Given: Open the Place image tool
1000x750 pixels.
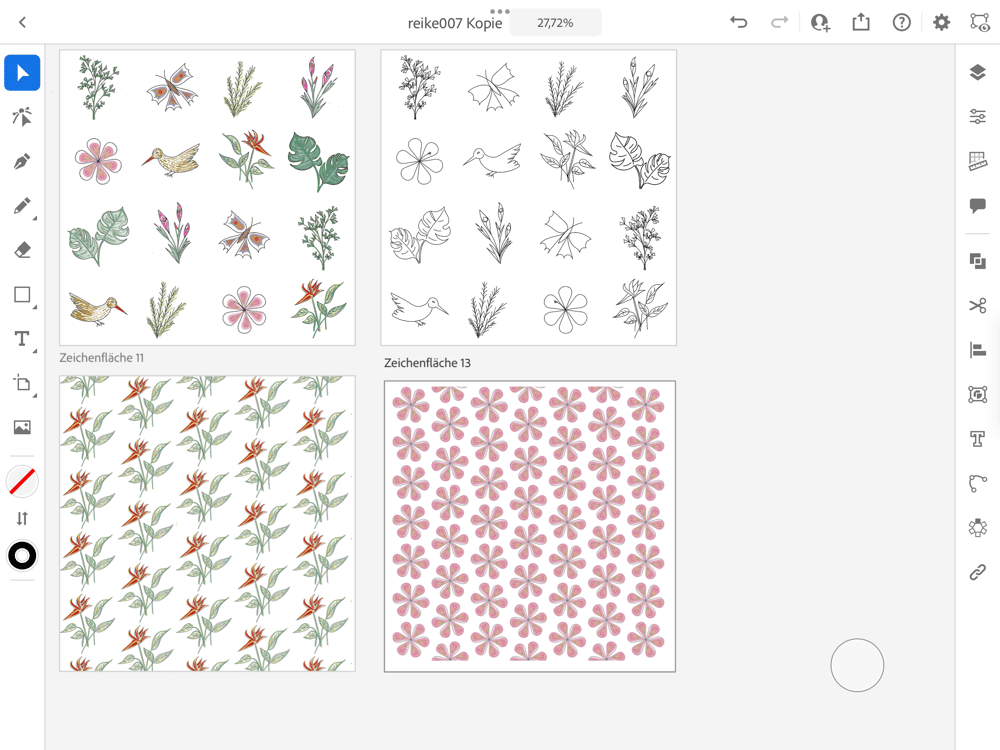Looking at the screenshot, I should point(22,427).
